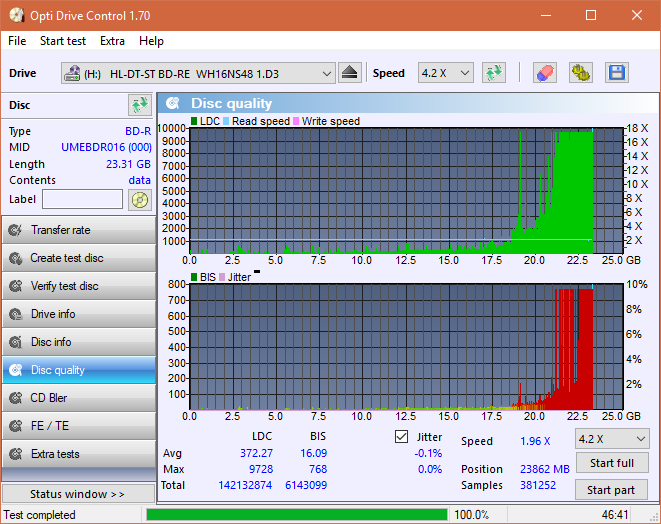Screen dimensions: 661x524
Task: Click the eject disc icon
Action: click(349, 73)
